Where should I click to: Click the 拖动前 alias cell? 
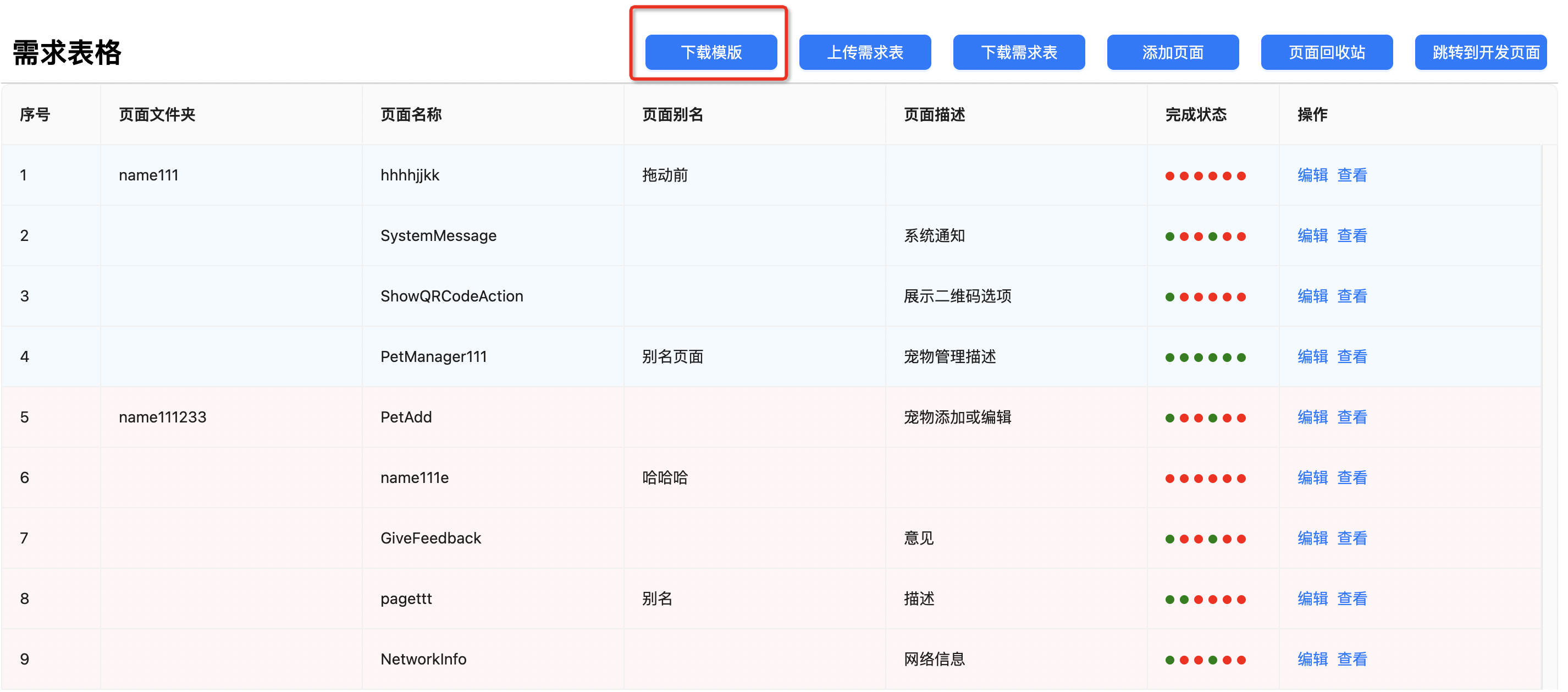tap(665, 175)
